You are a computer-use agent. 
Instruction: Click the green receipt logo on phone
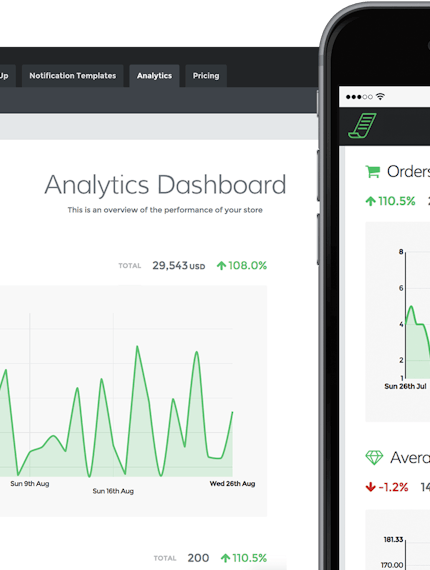pyautogui.click(x=362, y=126)
